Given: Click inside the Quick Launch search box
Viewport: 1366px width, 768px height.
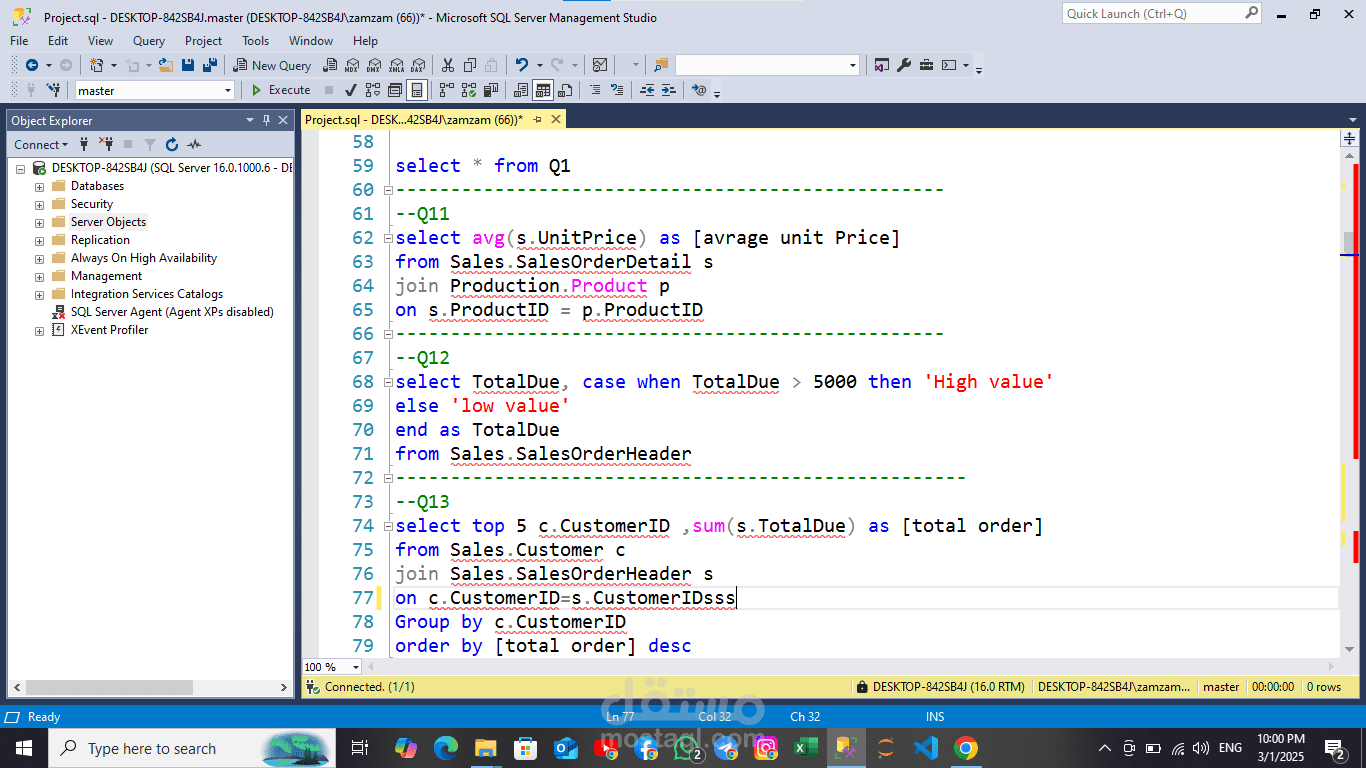Looking at the screenshot, I should 1155,14.
